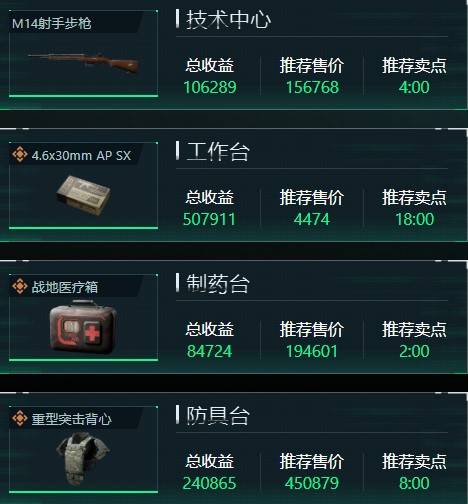The height and width of the screenshot is (504, 468).
Task: Click the 2:00 recommended sell time
Action: pos(414,351)
